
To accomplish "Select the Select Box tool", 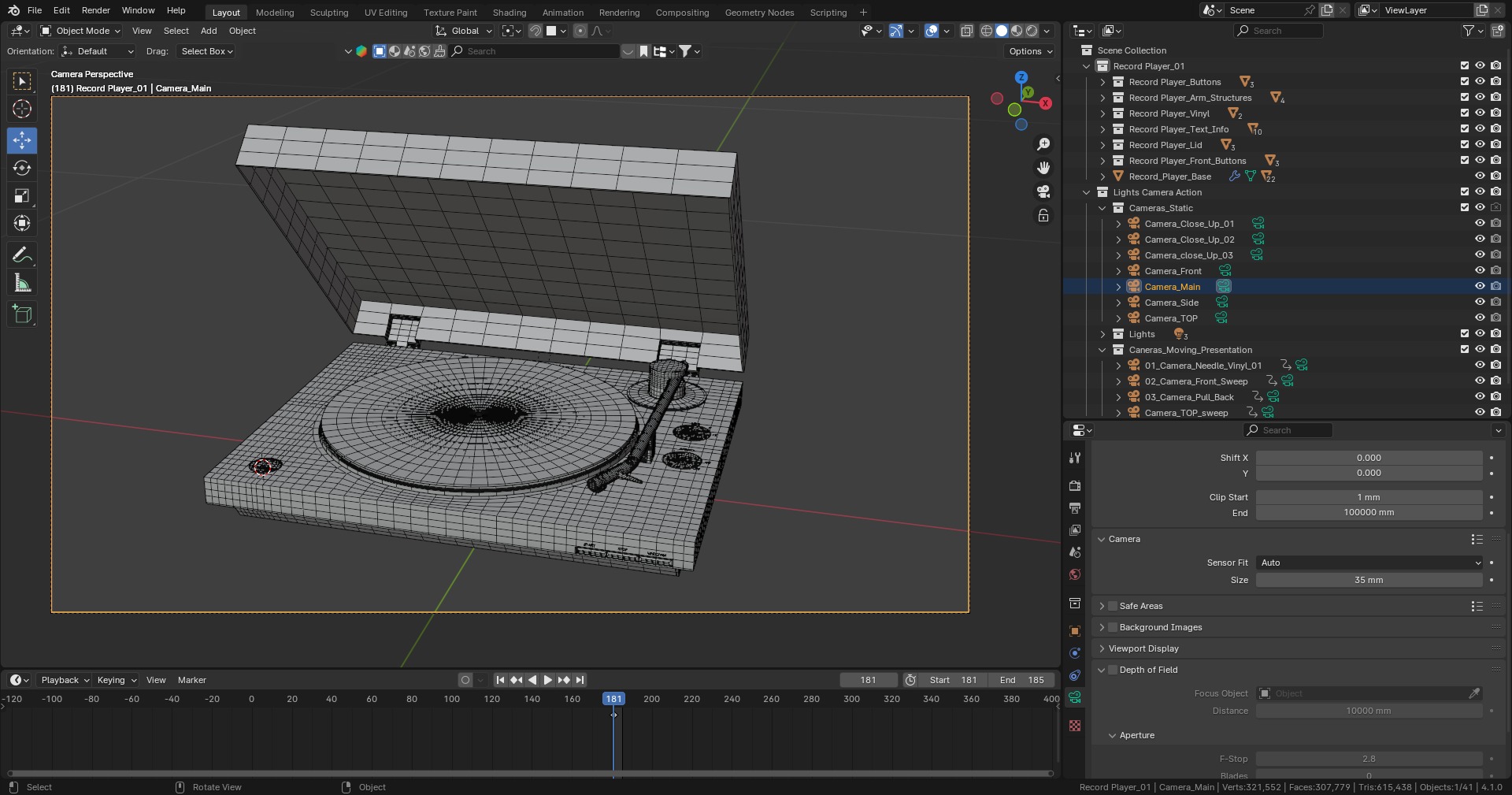I will click(22, 81).
